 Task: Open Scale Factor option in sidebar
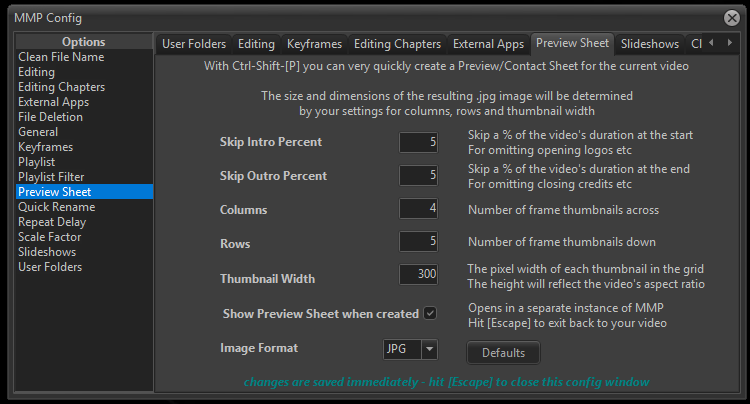click(50, 237)
